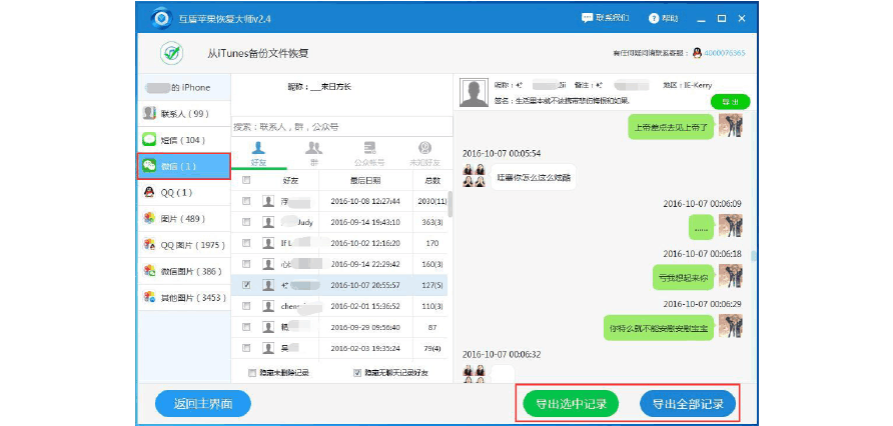Click the 的 iPhone device entry in the sidebar
893x426 pixels.
184,87
